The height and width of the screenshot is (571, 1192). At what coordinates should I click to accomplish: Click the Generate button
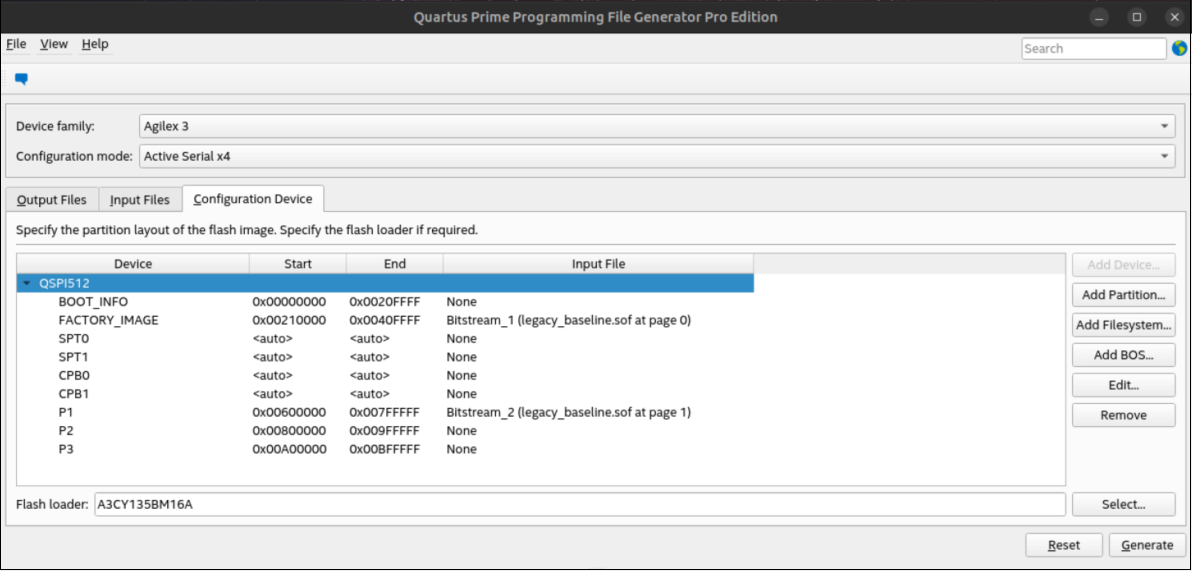[1147, 545]
